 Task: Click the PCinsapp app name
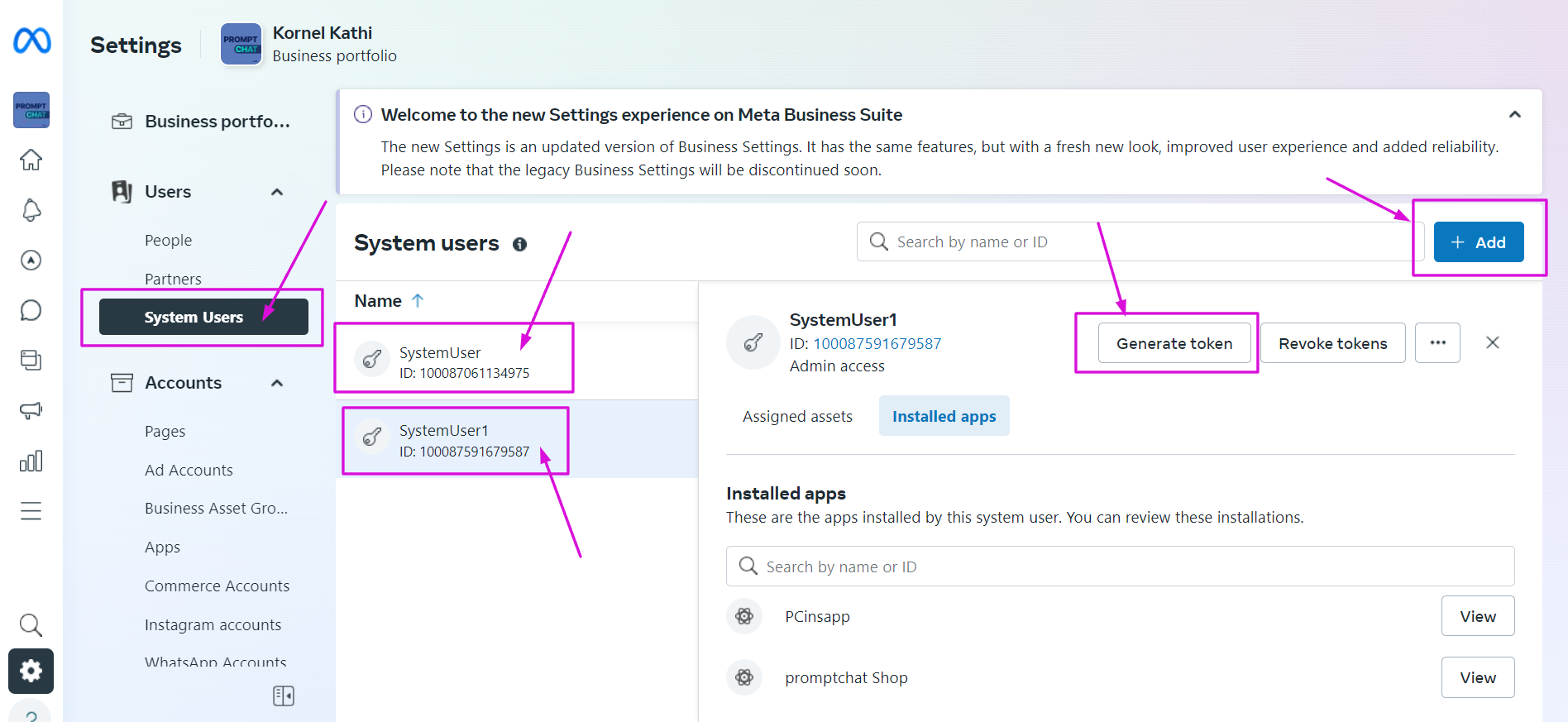(817, 617)
